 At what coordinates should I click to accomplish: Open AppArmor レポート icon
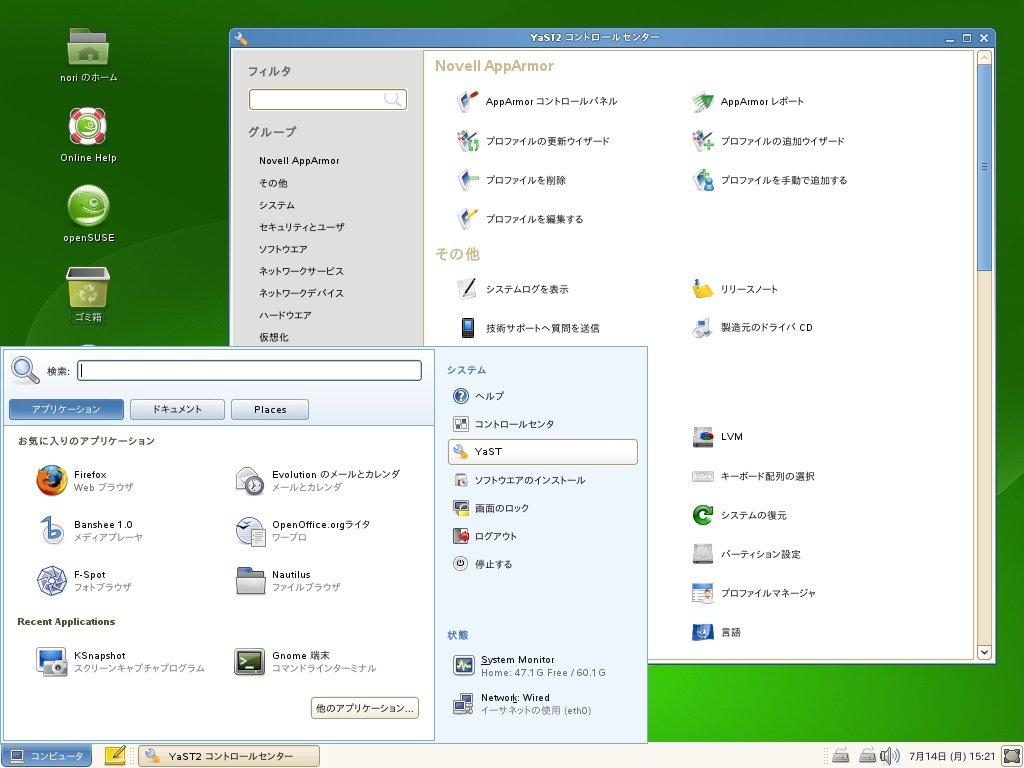coord(703,102)
